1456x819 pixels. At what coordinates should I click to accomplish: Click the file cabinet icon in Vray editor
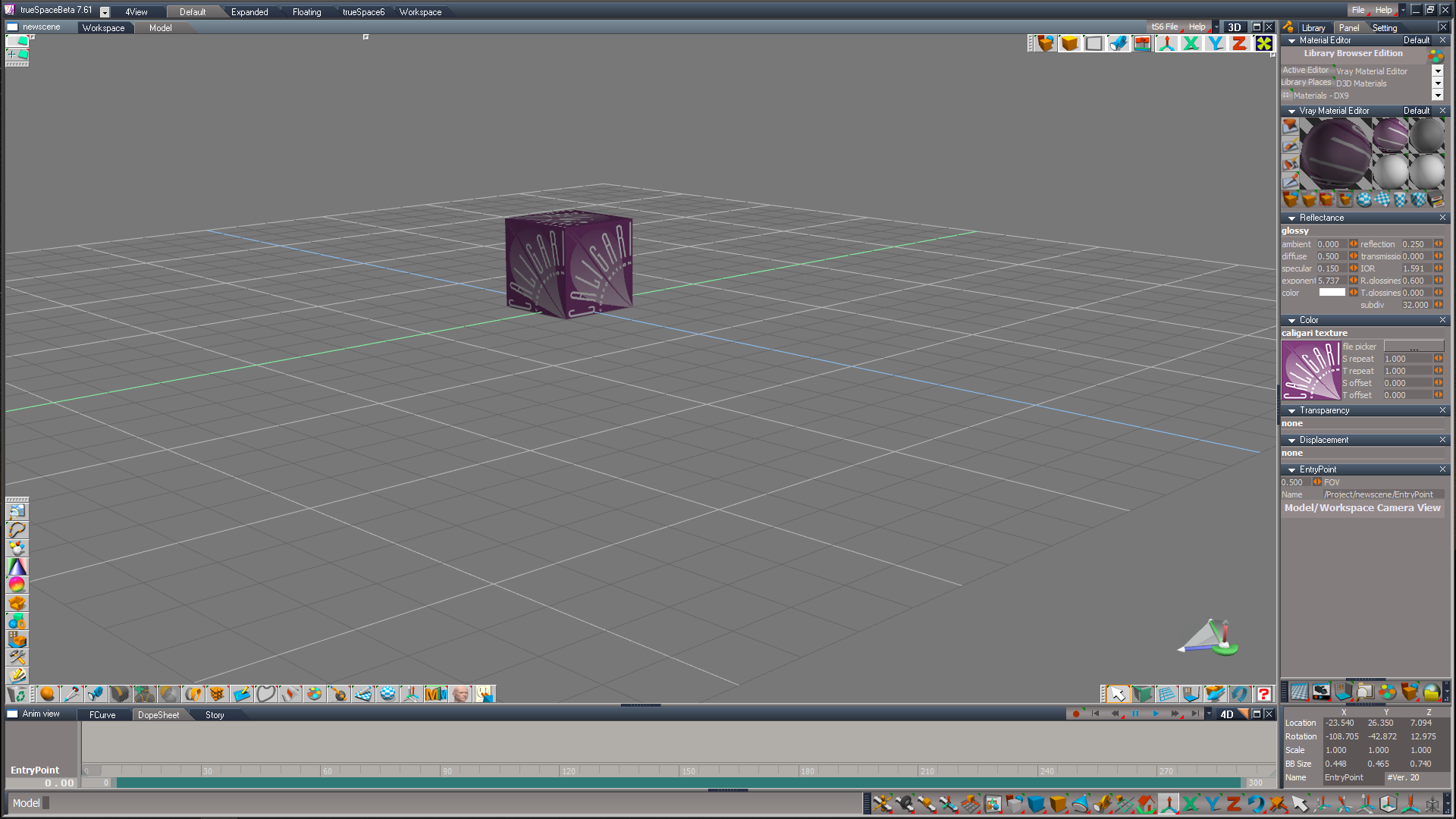click(1436, 199)
